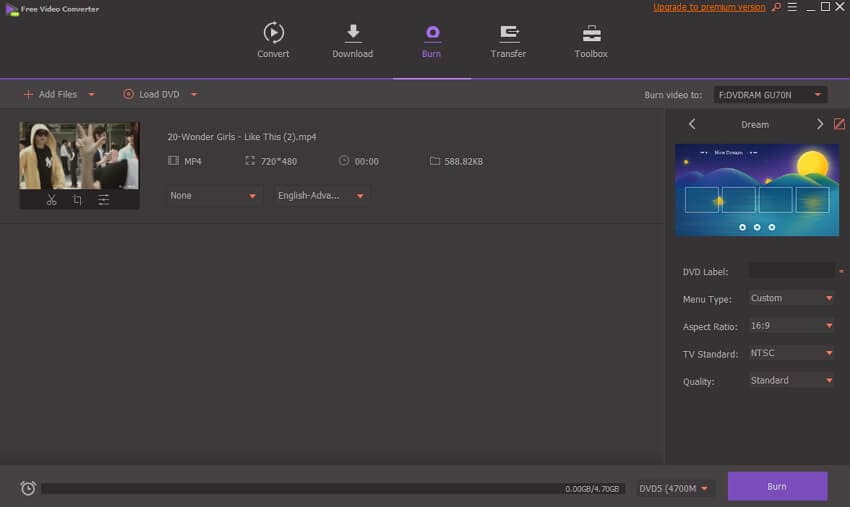Open the Quality Standard dropdown
The image size is (850, 507).
pos(791,380)
